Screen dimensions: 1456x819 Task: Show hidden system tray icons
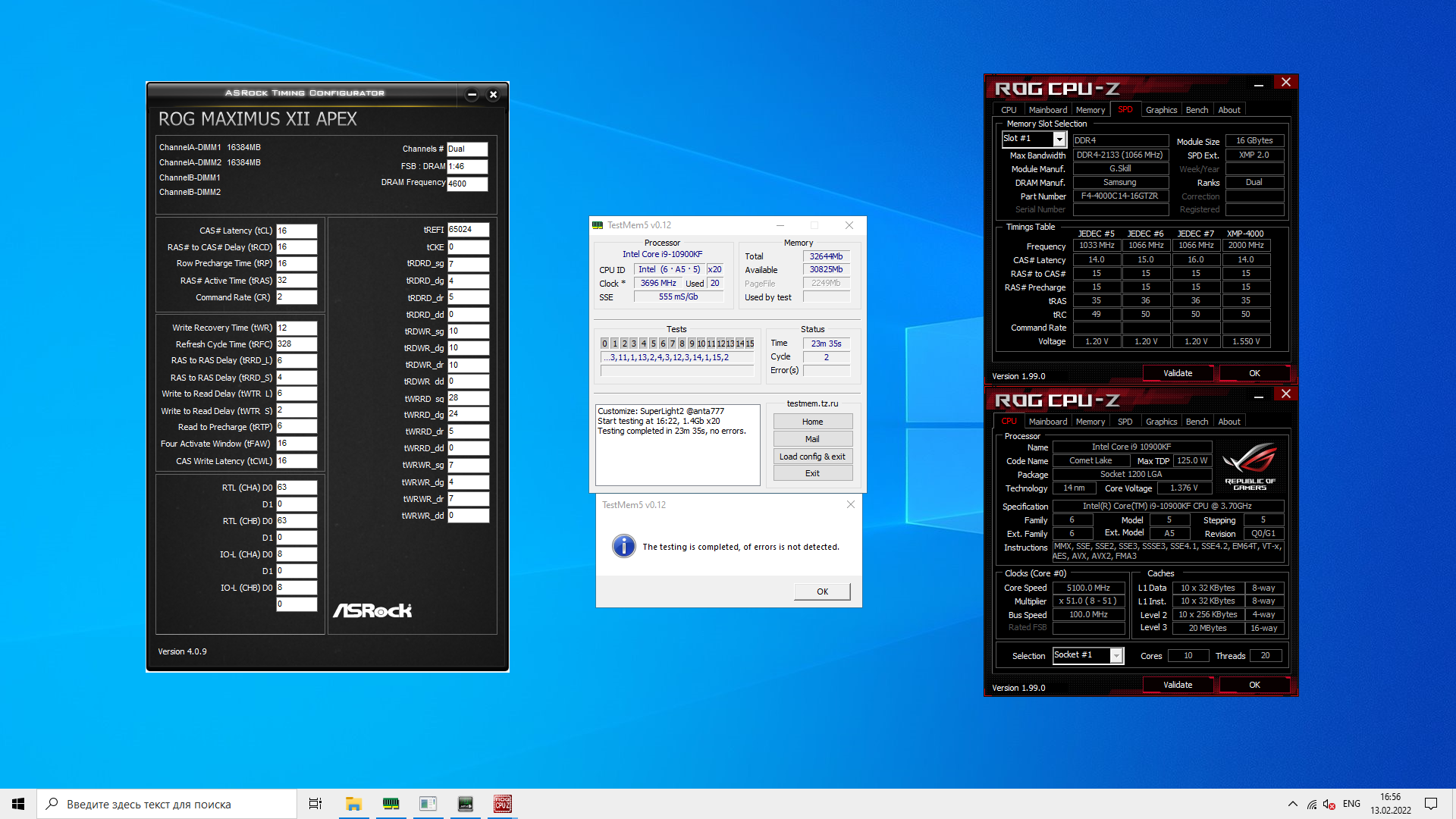coord(1292,804)
